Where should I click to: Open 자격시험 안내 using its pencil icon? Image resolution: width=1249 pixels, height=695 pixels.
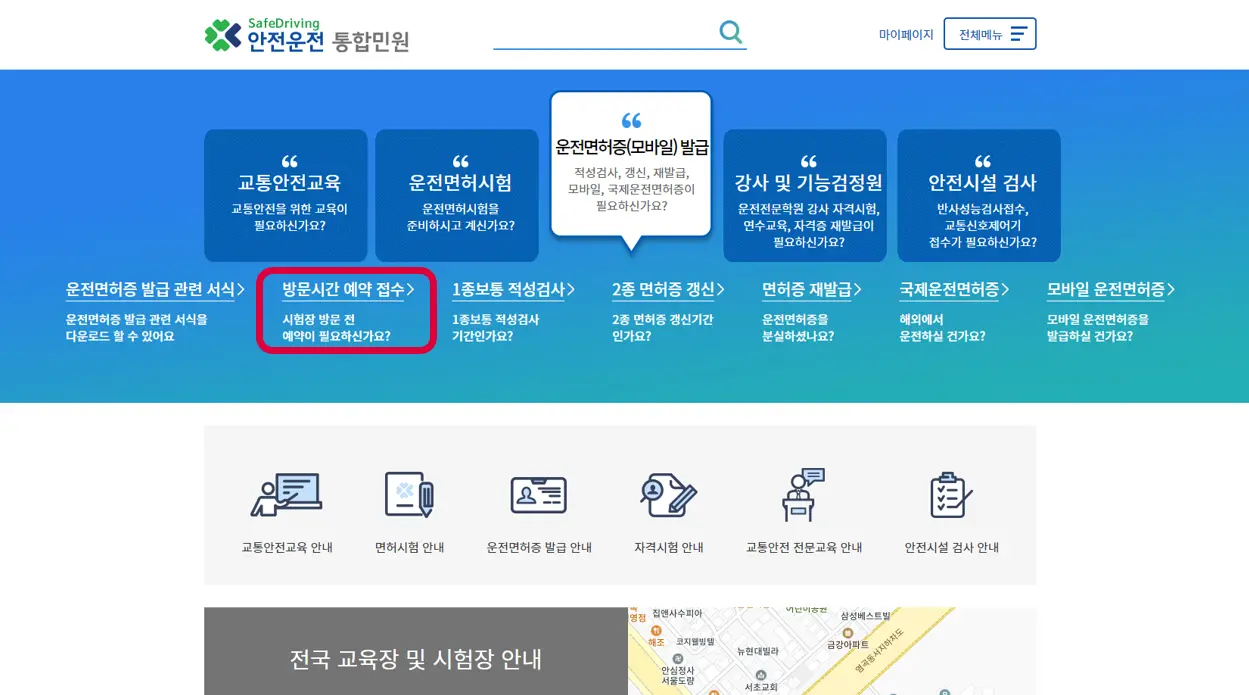669,494
